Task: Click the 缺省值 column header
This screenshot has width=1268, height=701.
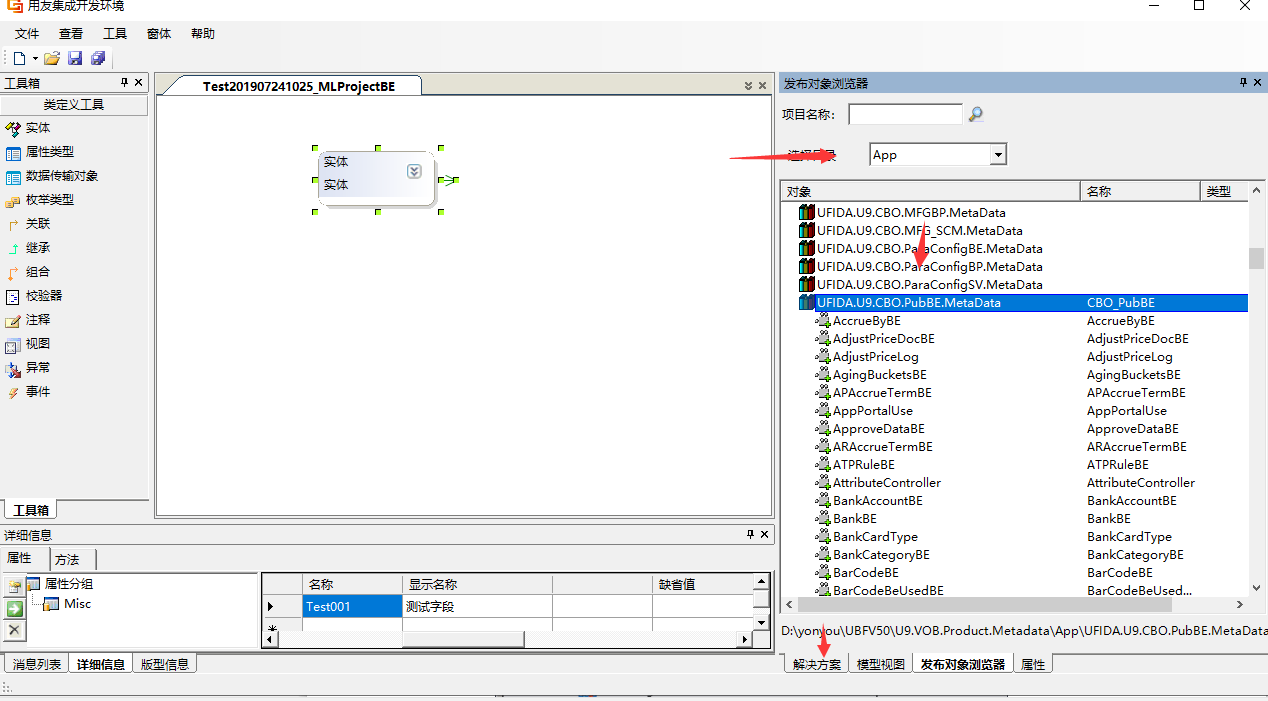Action: coord(701,584)
